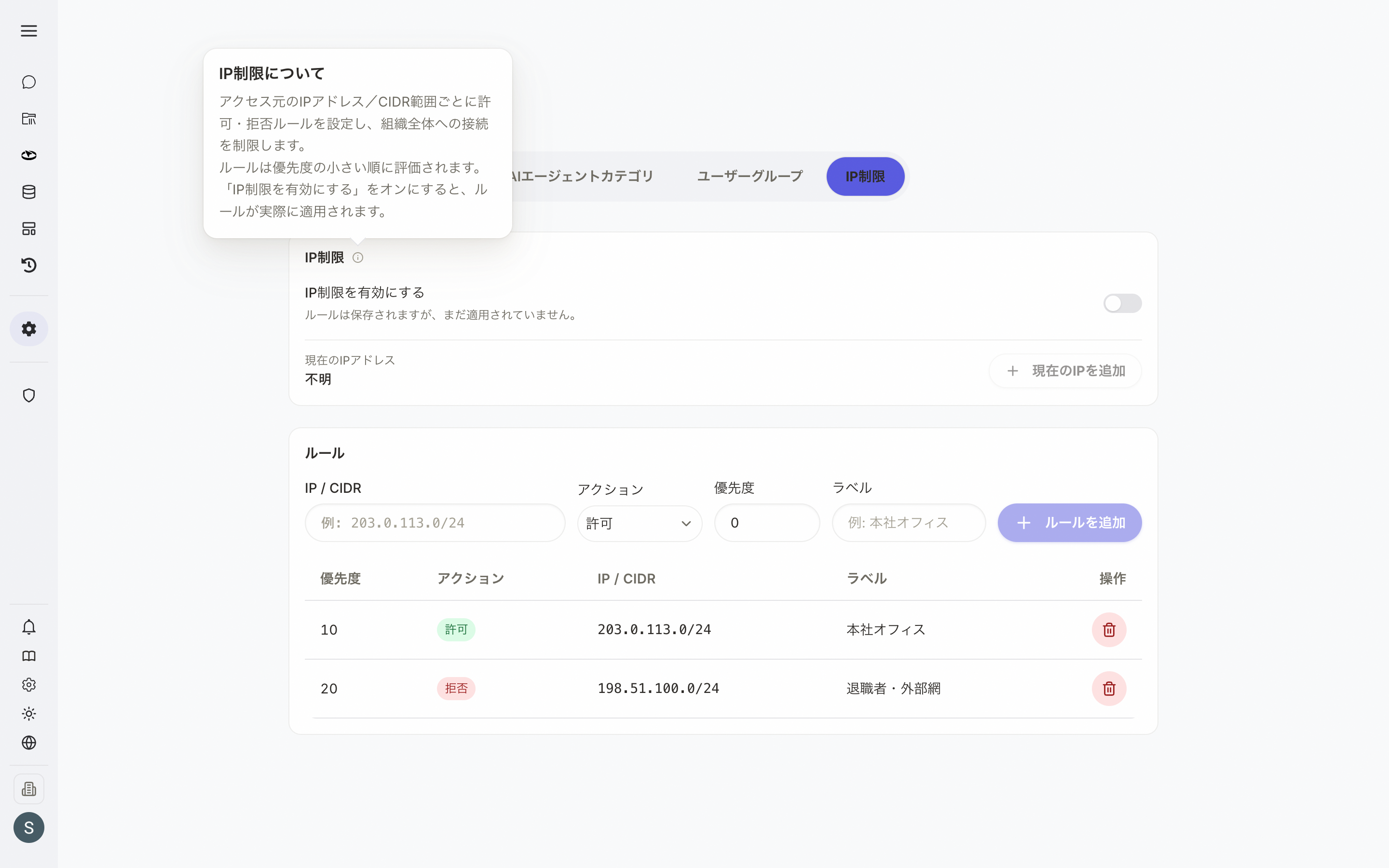This screenshot has width=1389, height=868.
Task: Open the shield security icon in the sidebar
Action: (x=29, y=395)
